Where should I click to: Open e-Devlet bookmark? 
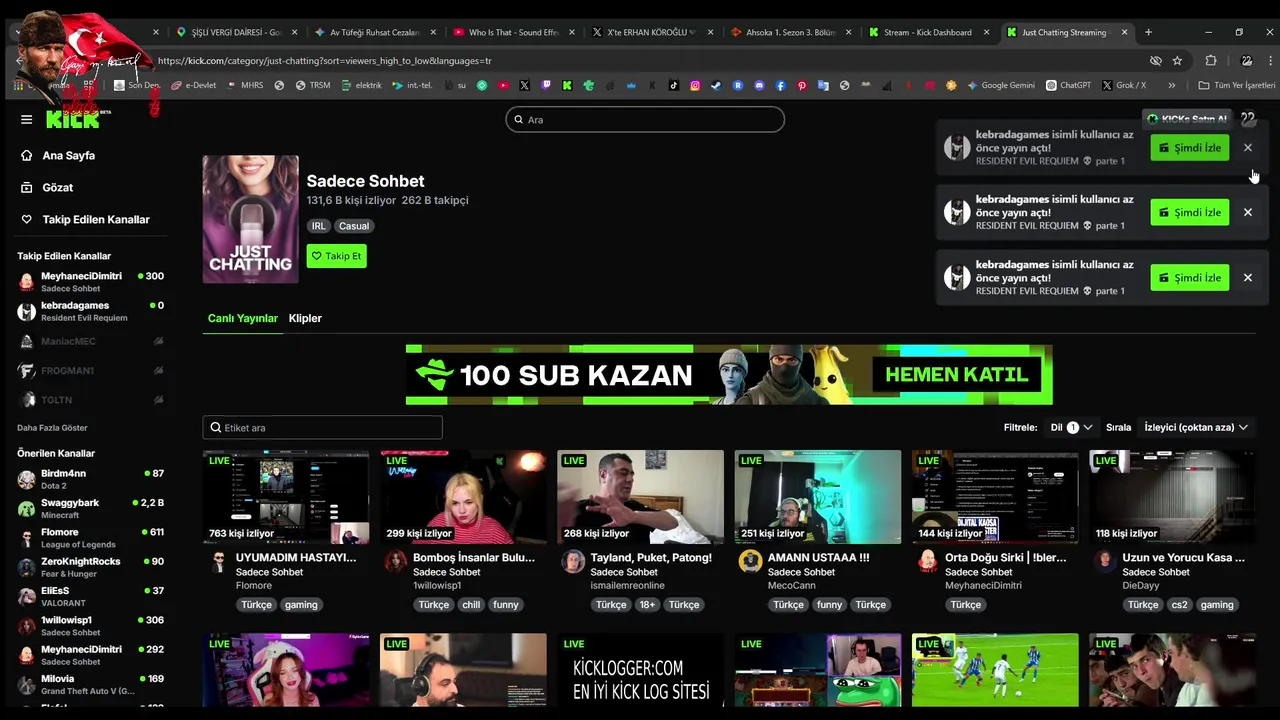(x=193, y=85)
